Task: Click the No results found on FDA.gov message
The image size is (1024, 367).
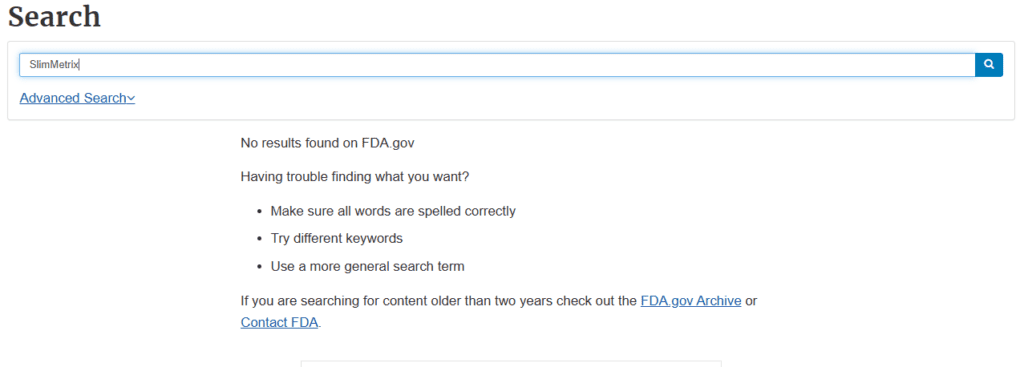Action: point(328,142)
